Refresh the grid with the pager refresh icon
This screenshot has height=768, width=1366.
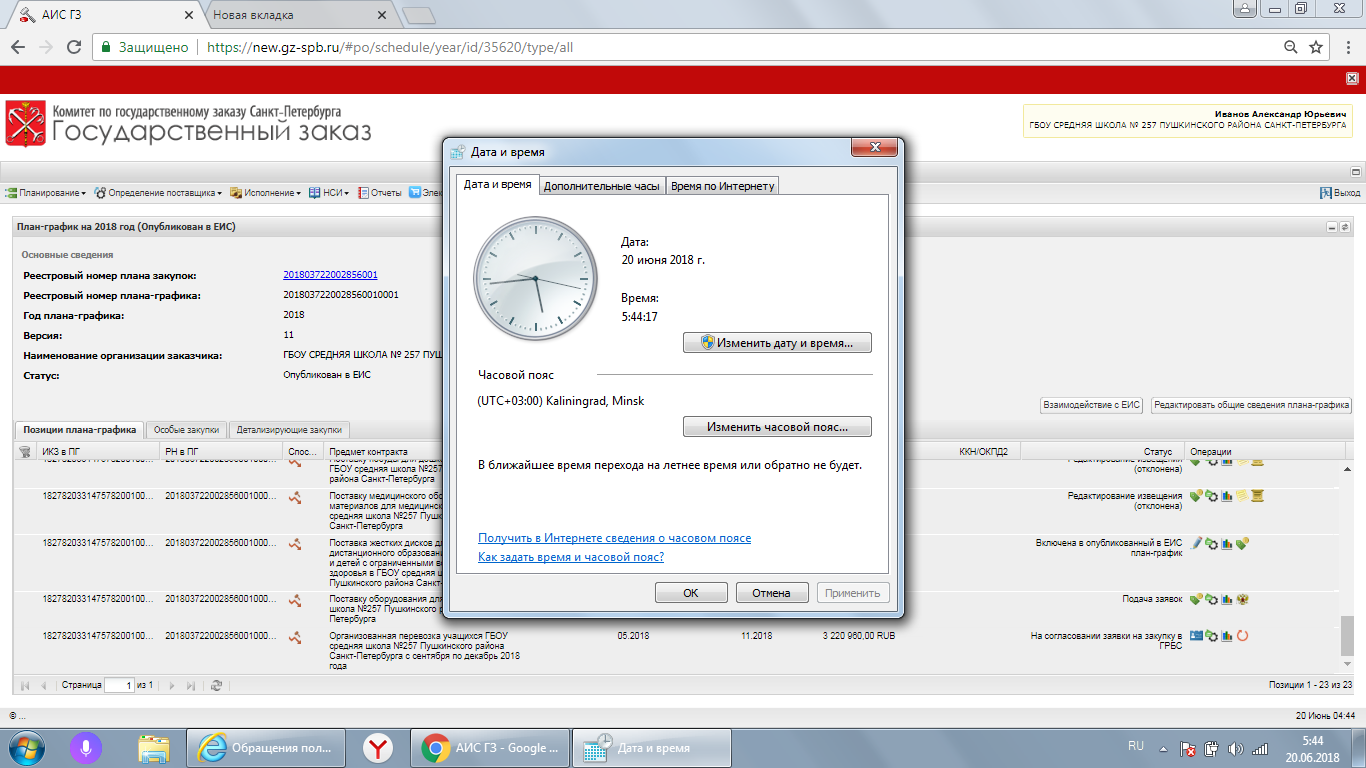click(x=216, y=685)
